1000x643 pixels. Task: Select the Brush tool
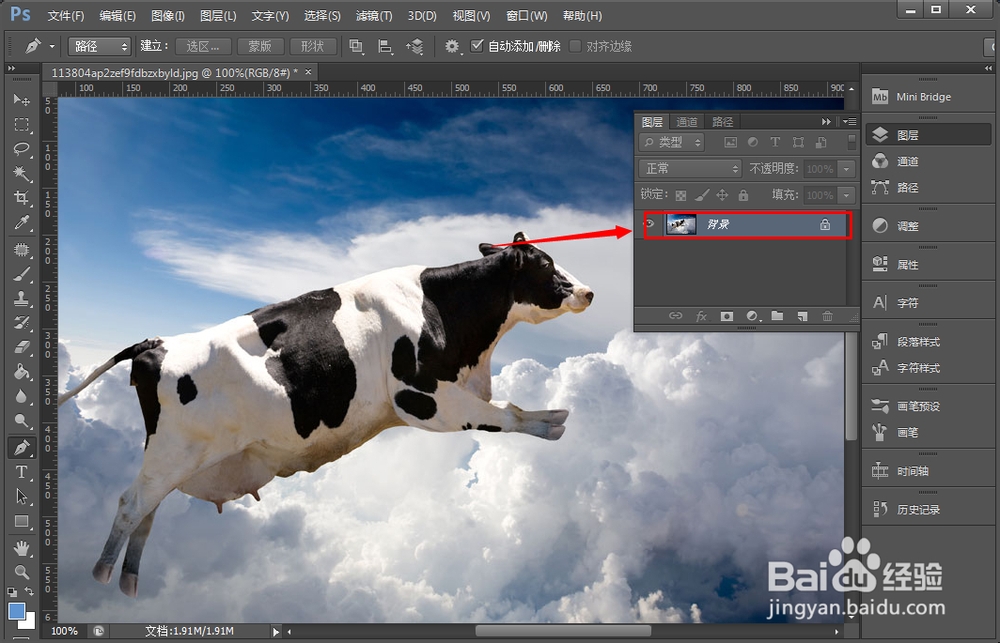tap(22, 274)
